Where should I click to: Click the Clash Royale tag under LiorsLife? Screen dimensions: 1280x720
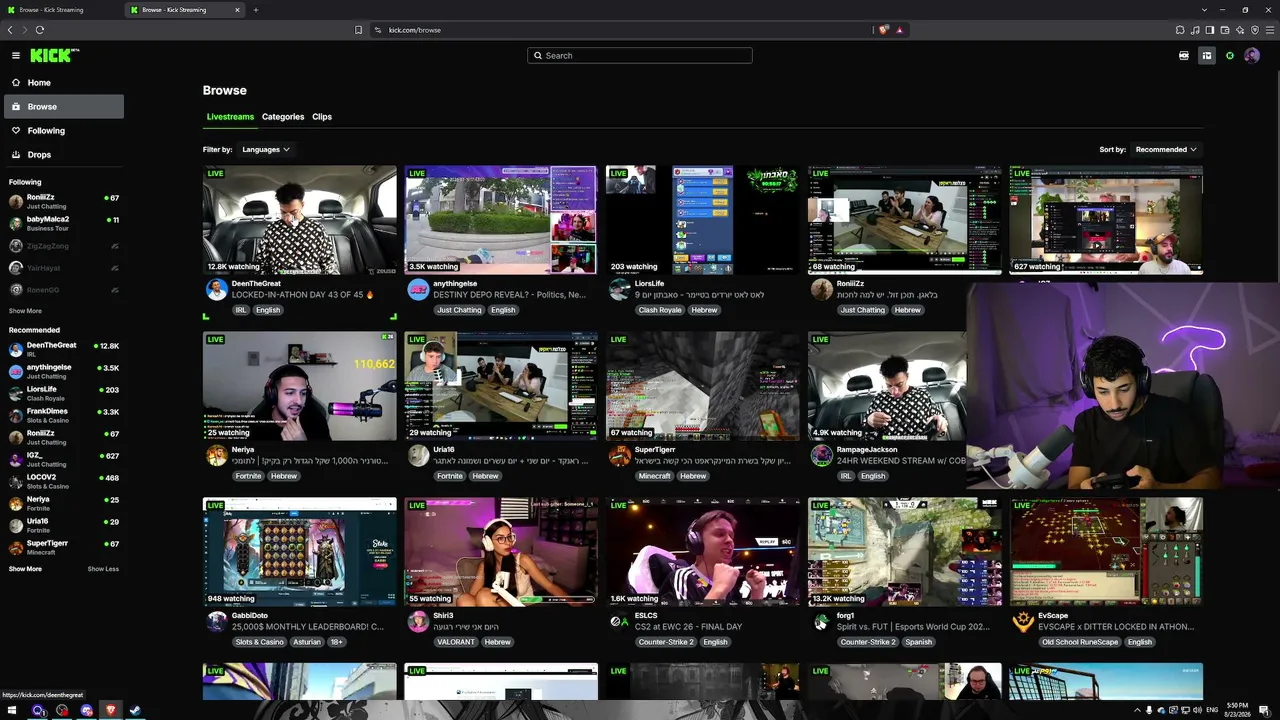pos(660,310)
